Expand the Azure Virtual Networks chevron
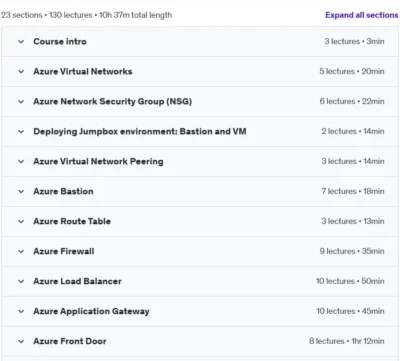Viewport: 400px width, 361px height. click(x=21, y=72)
